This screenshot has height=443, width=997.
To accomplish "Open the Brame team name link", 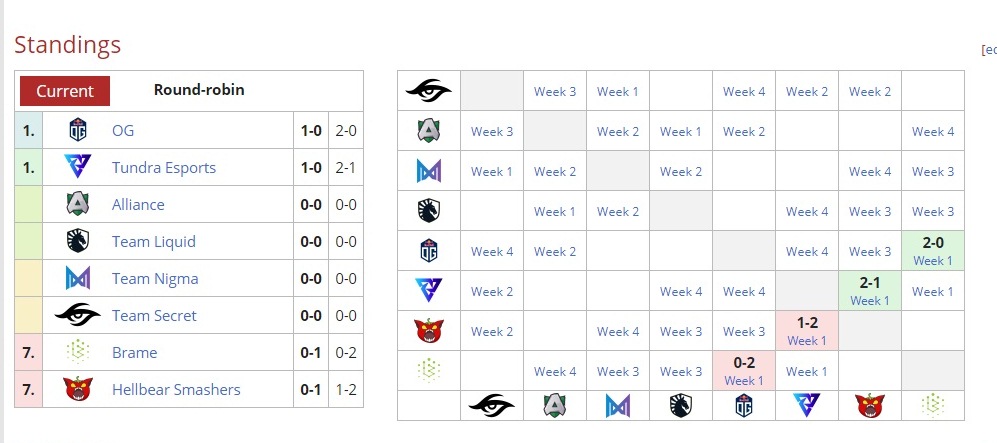I will 135,352.
